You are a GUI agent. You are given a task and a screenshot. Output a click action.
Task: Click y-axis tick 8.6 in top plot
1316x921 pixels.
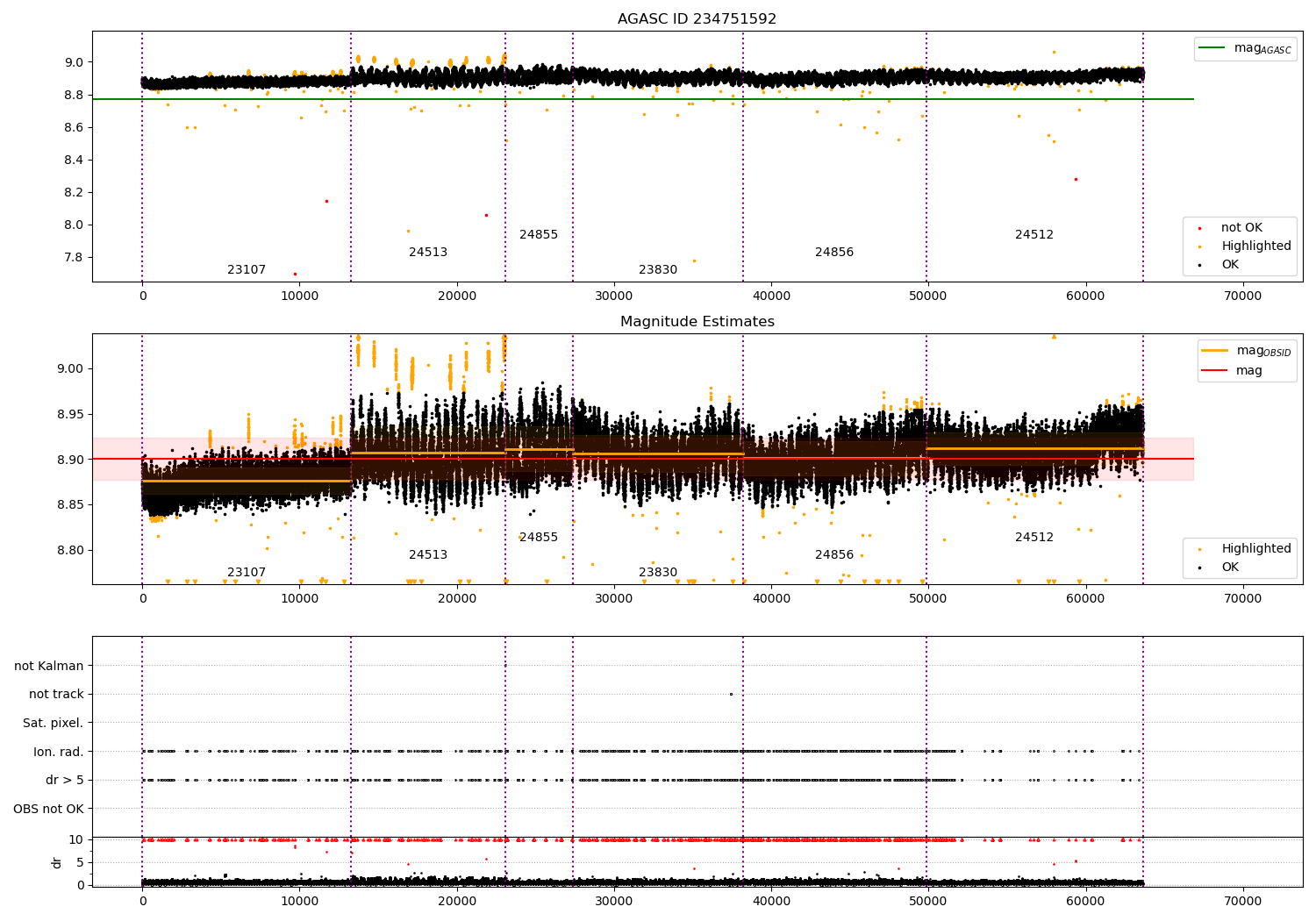[73, 128]
